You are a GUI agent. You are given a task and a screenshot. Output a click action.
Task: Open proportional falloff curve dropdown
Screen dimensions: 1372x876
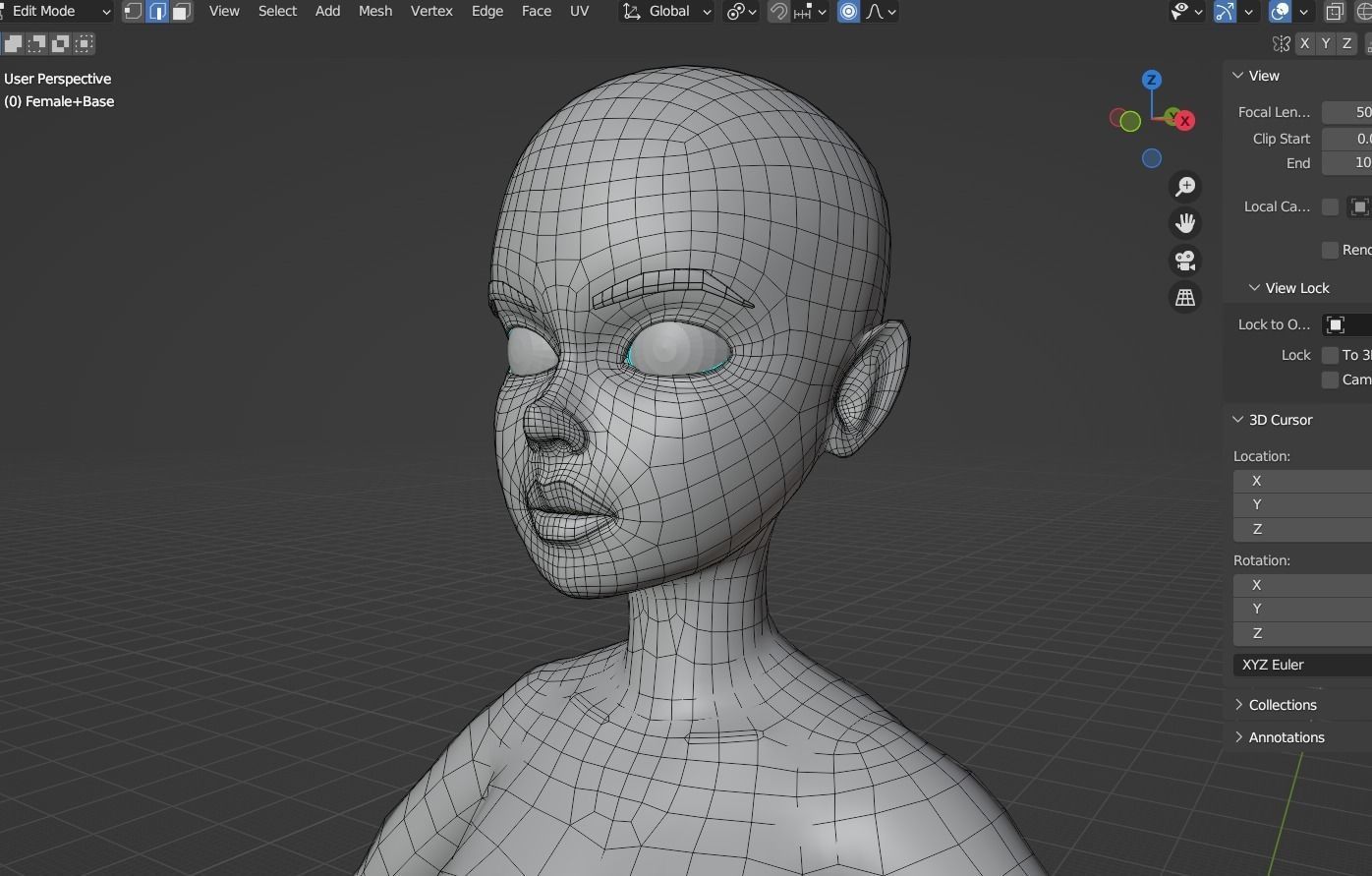click(881, 12)
